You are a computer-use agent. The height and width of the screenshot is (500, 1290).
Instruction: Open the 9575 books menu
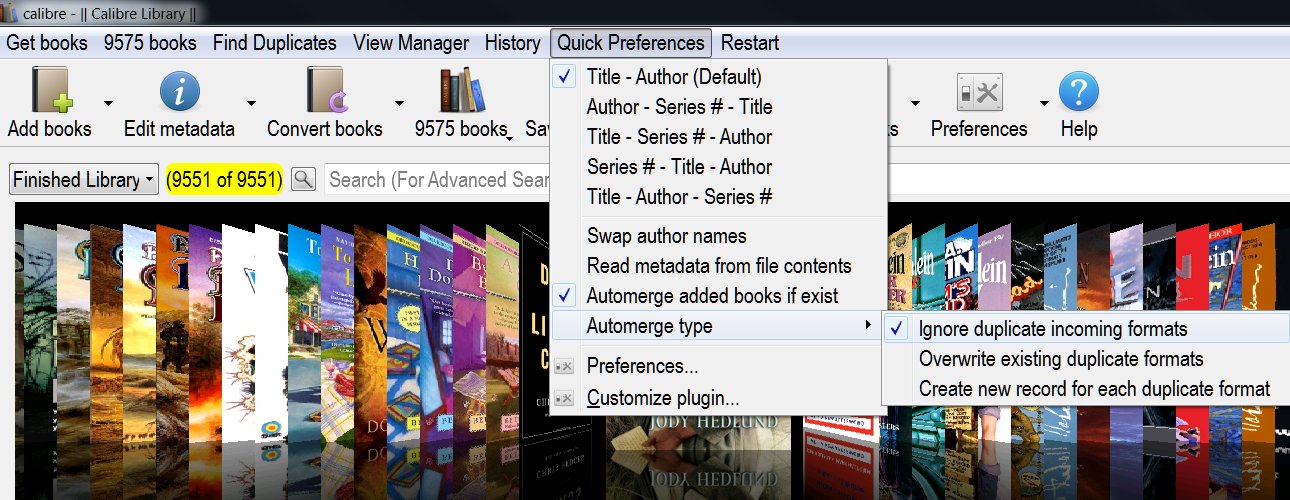(x=150, y=43)
